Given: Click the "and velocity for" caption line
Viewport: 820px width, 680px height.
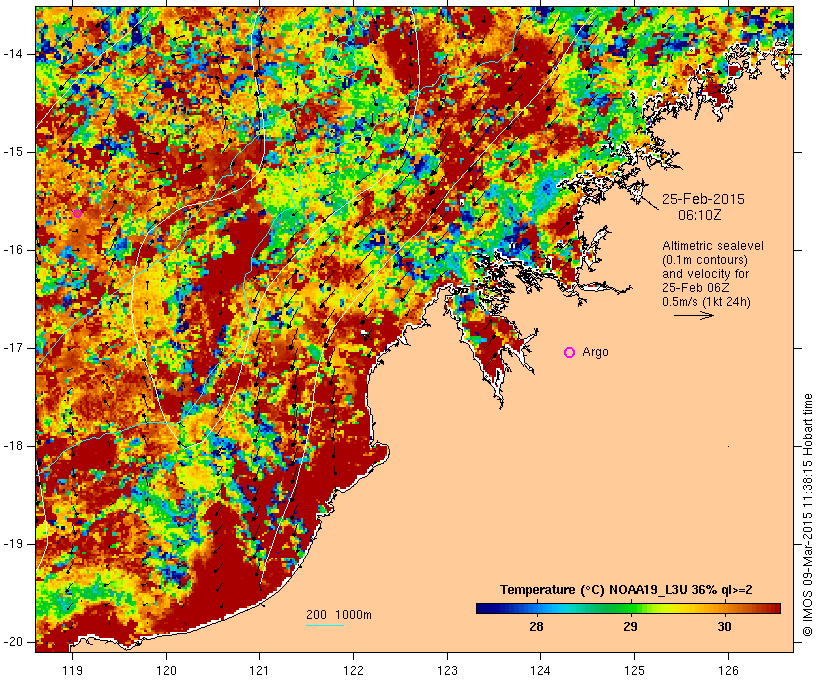Looking at the screenshot, I should point(705,274).
